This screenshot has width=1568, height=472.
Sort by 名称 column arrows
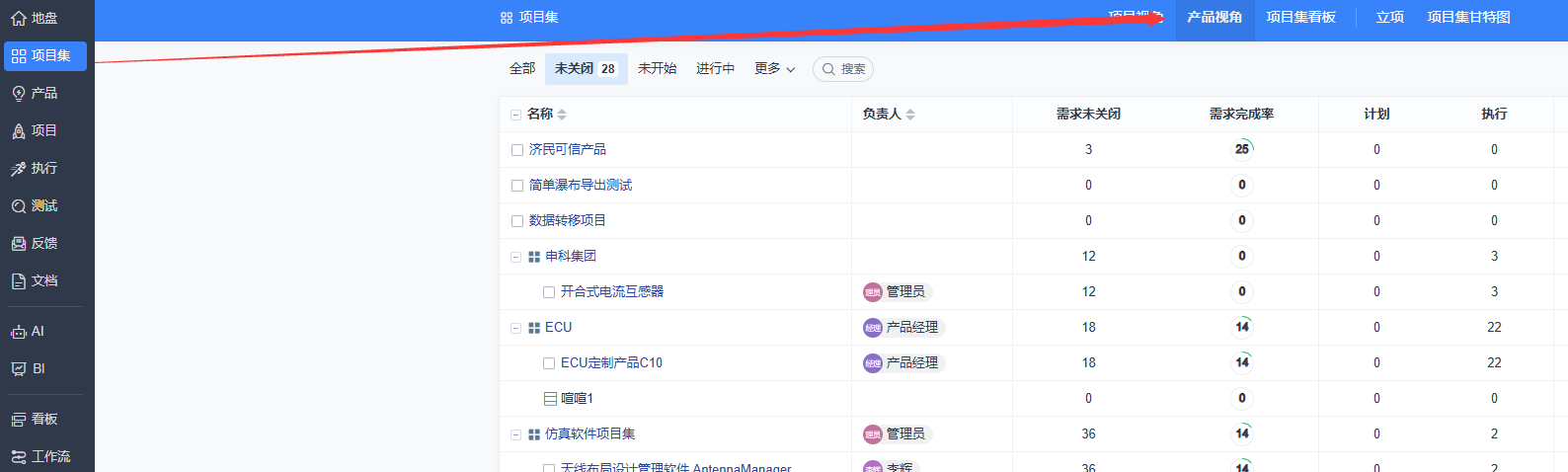562,115
